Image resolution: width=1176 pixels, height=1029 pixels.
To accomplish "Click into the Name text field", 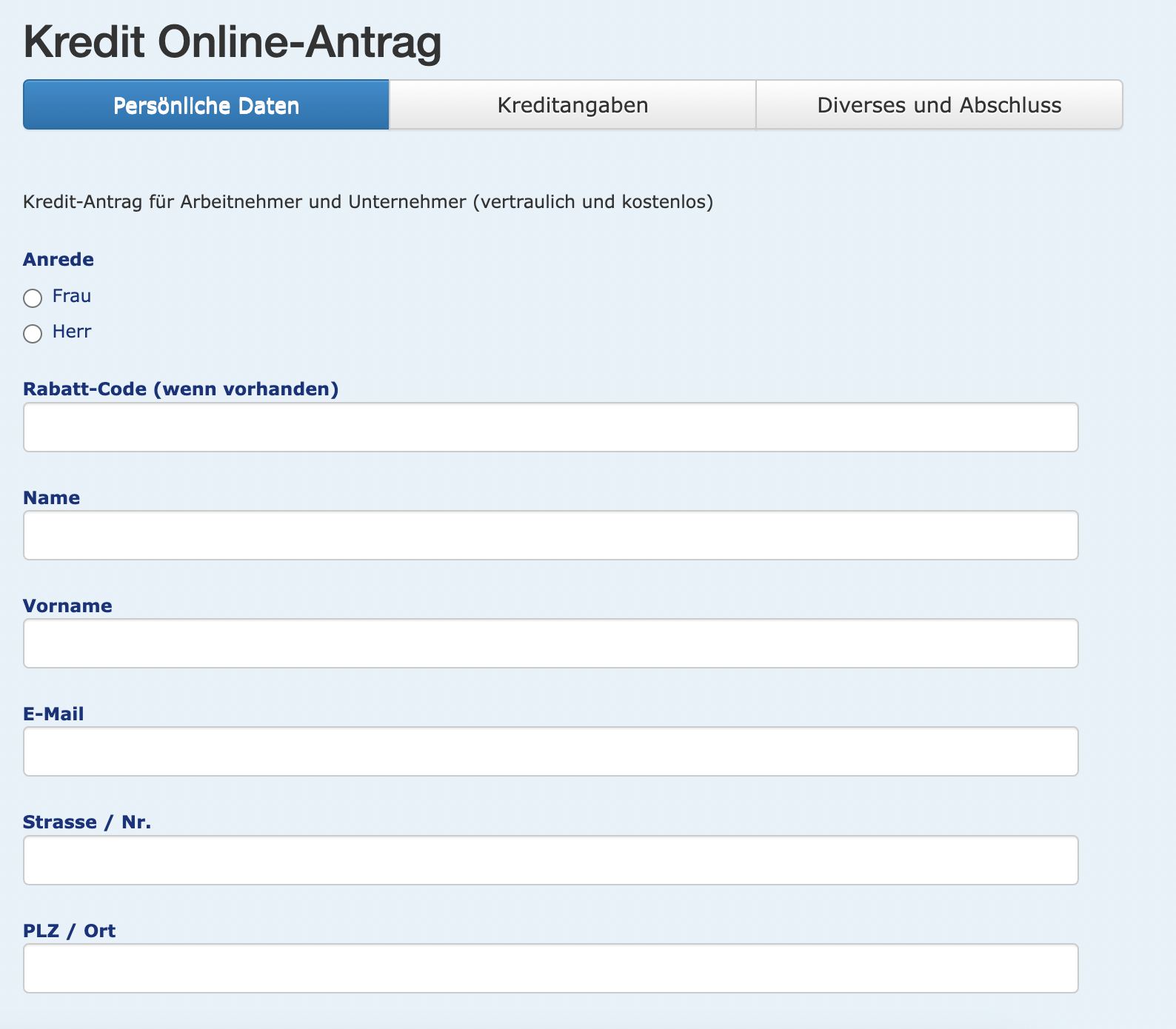I will pos(551,535).
